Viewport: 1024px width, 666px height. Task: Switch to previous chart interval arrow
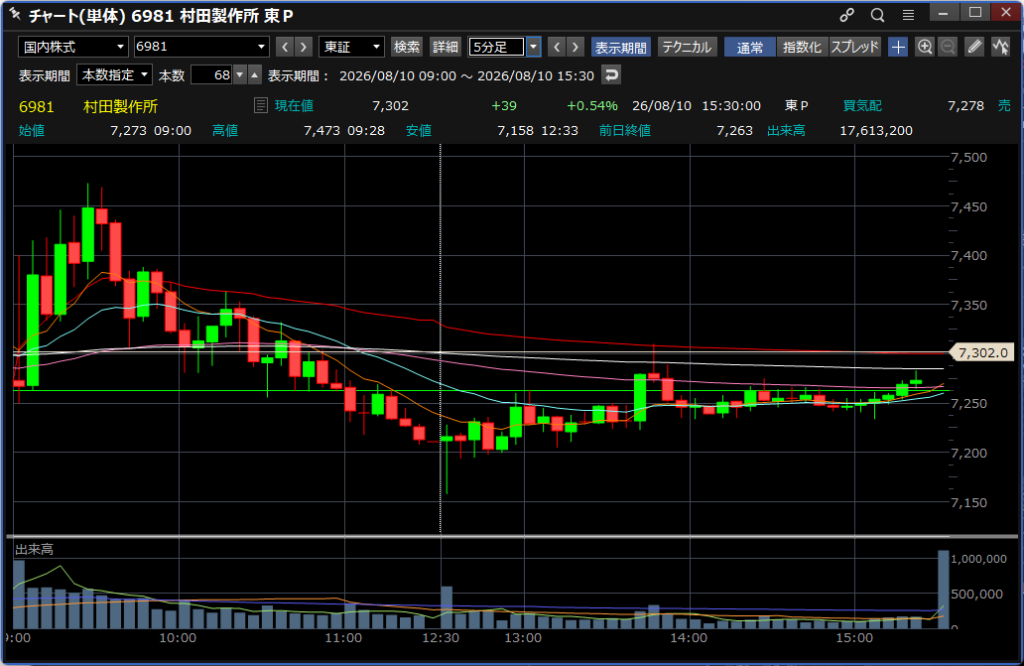556,47
